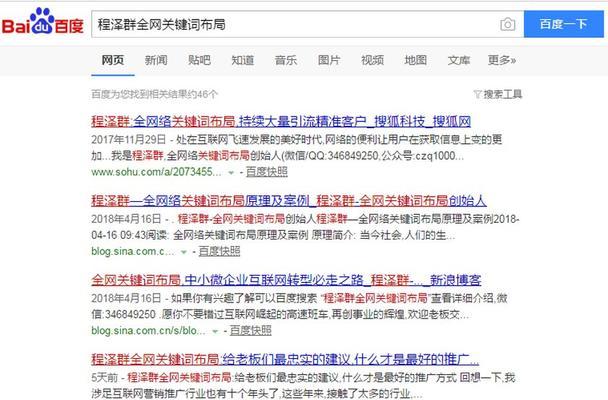
Task: Switch to the 视频 tab
Action: click(373, 60)
